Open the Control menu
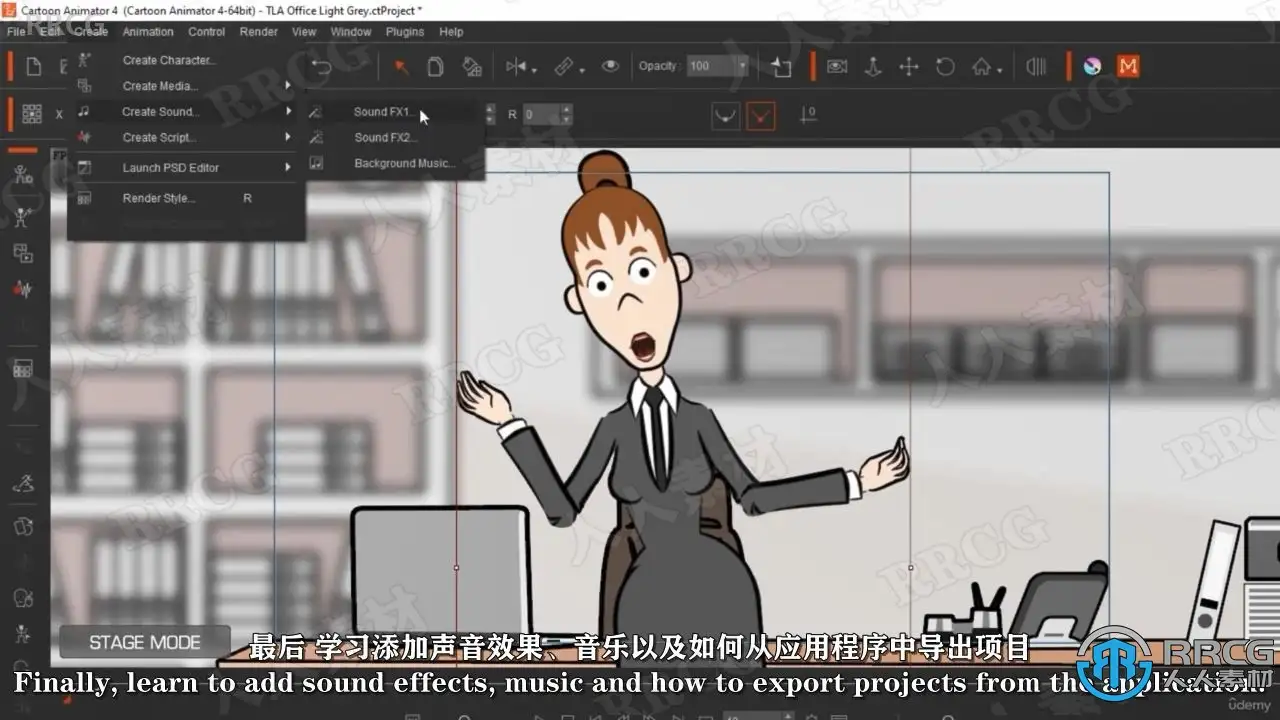The image size is (1280, 720). click(207, 32)
